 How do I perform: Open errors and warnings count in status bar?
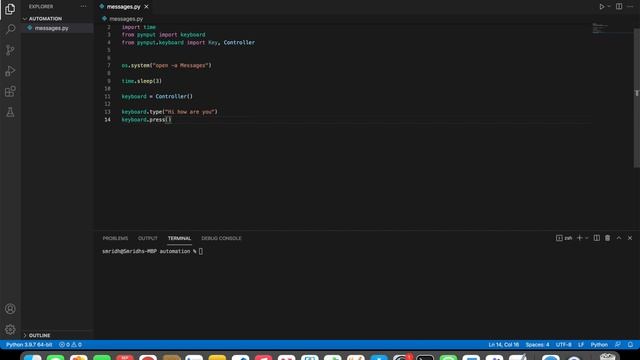coord(70,345)
